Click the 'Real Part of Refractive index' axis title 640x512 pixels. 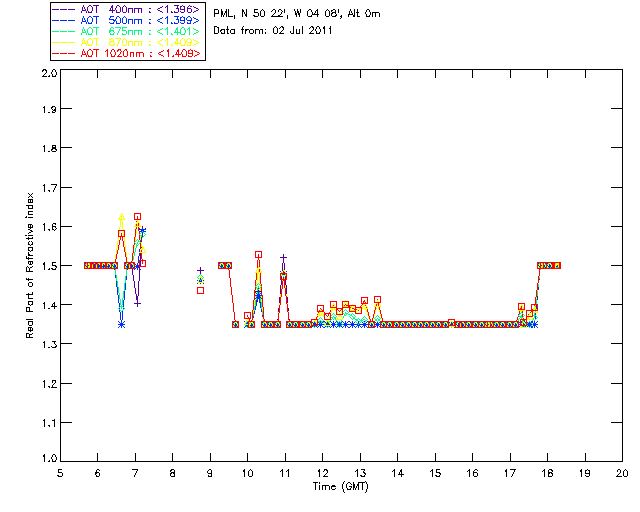click(x=30, y=265)
